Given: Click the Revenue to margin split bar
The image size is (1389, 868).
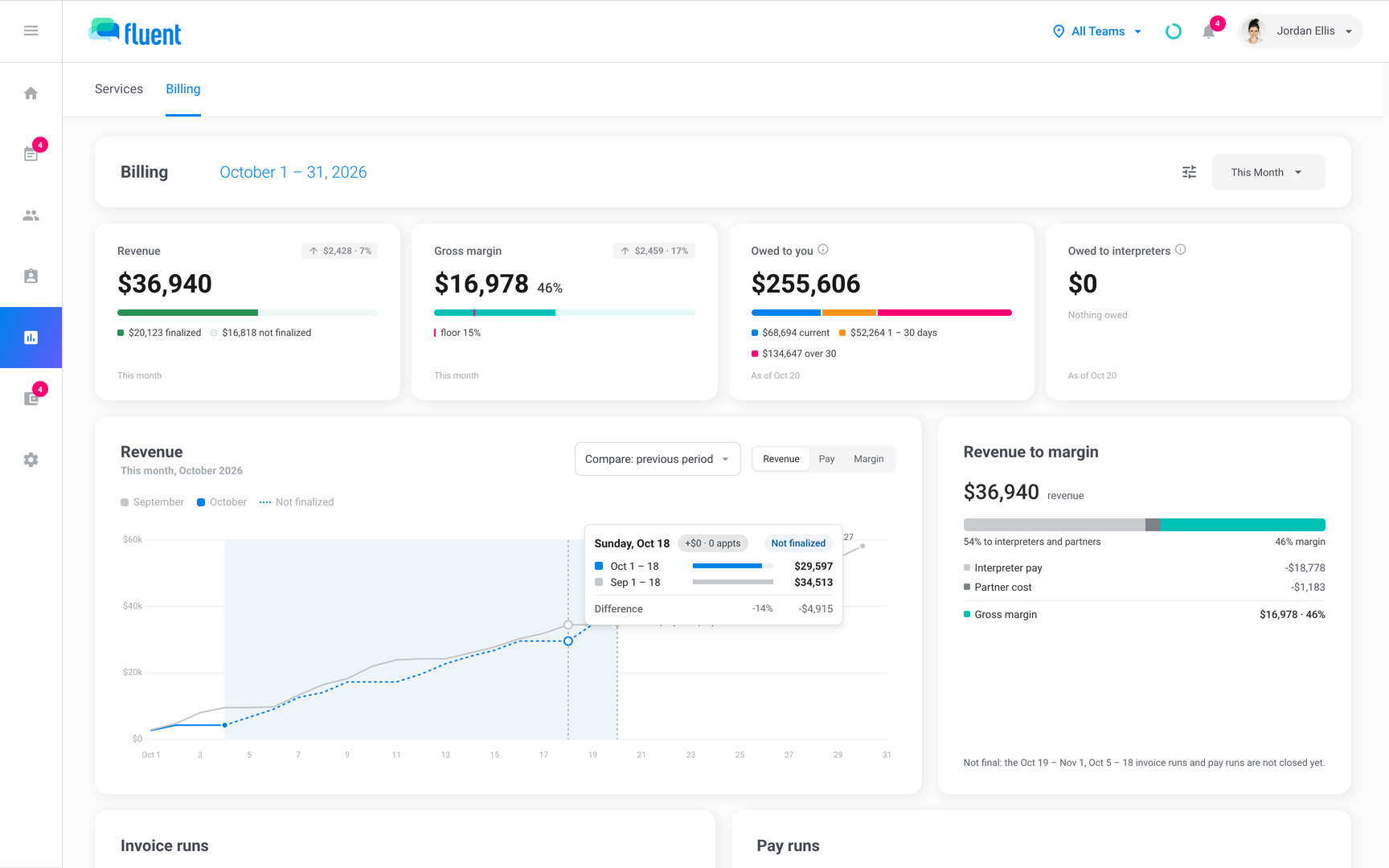Looking at the screenshot, I should click(1144, 525).
